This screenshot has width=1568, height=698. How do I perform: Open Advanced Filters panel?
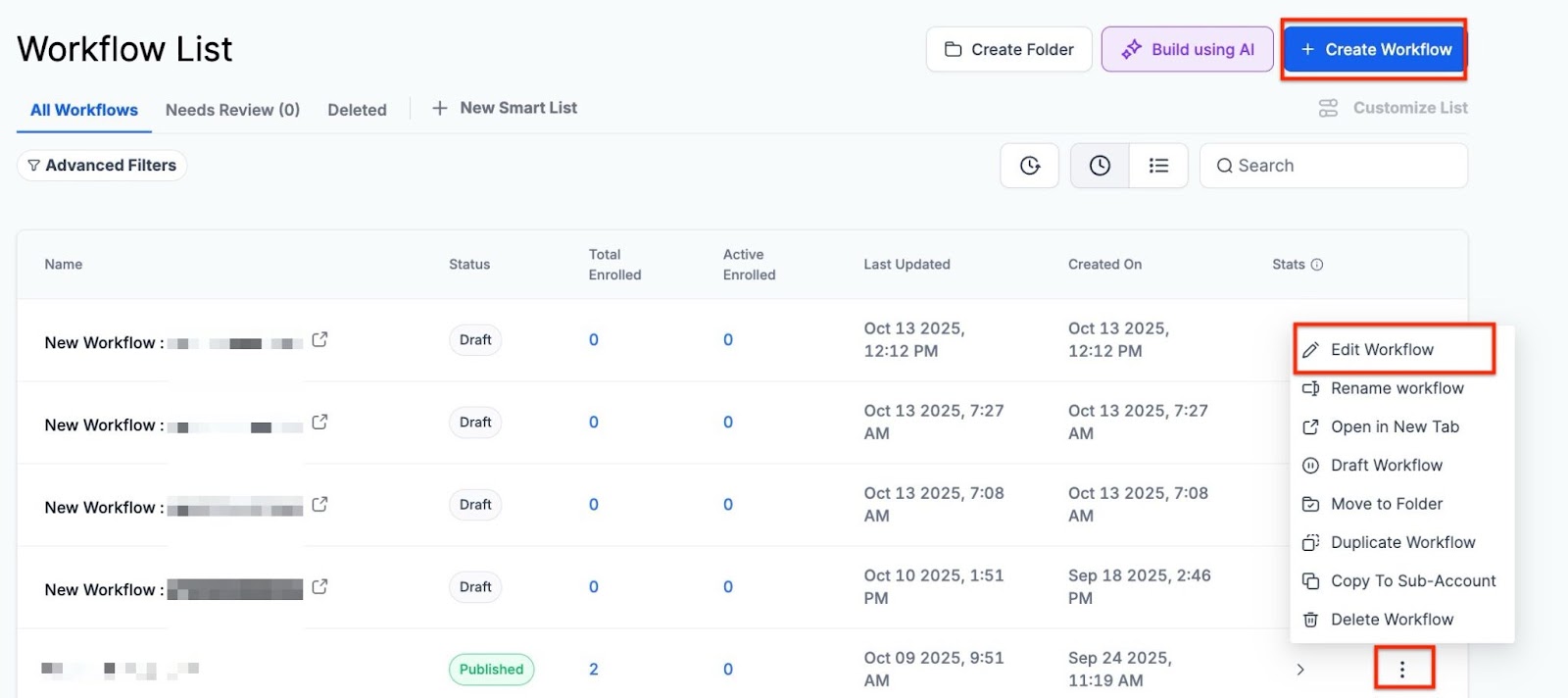coord(102,166)
